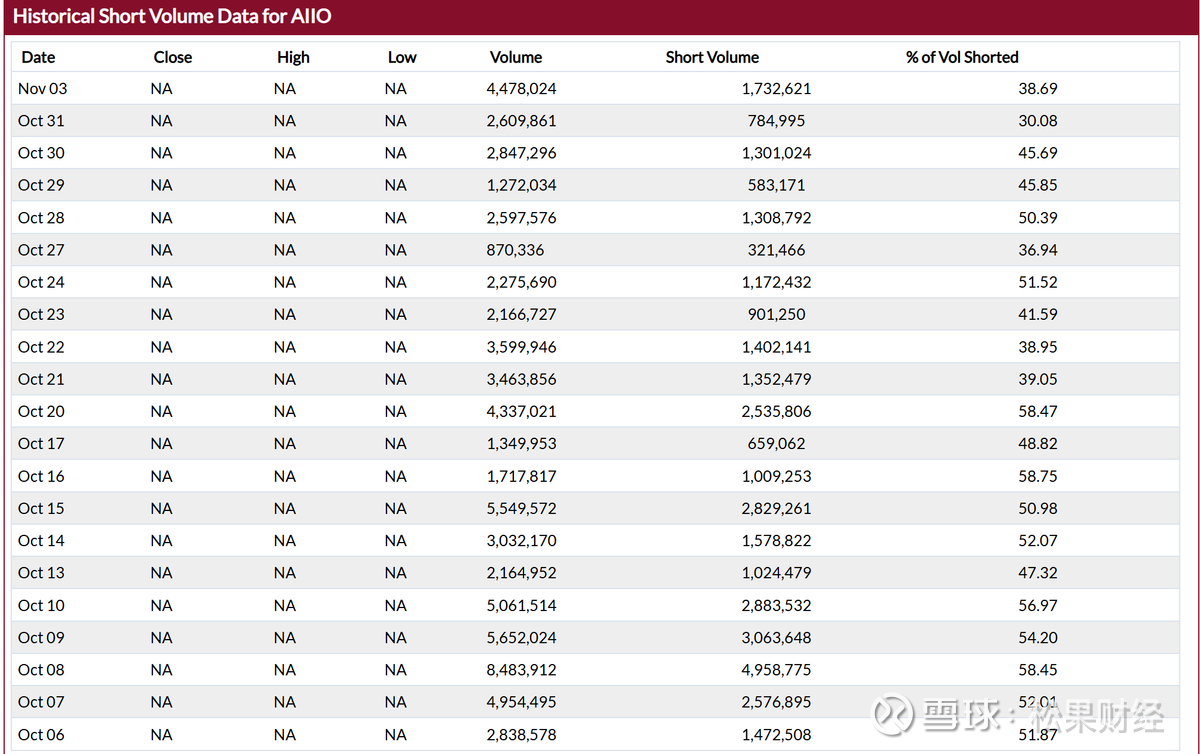The width and height of the screenshot is (1200, 754).
Task: Click the High column header
Action: (293, 57)
